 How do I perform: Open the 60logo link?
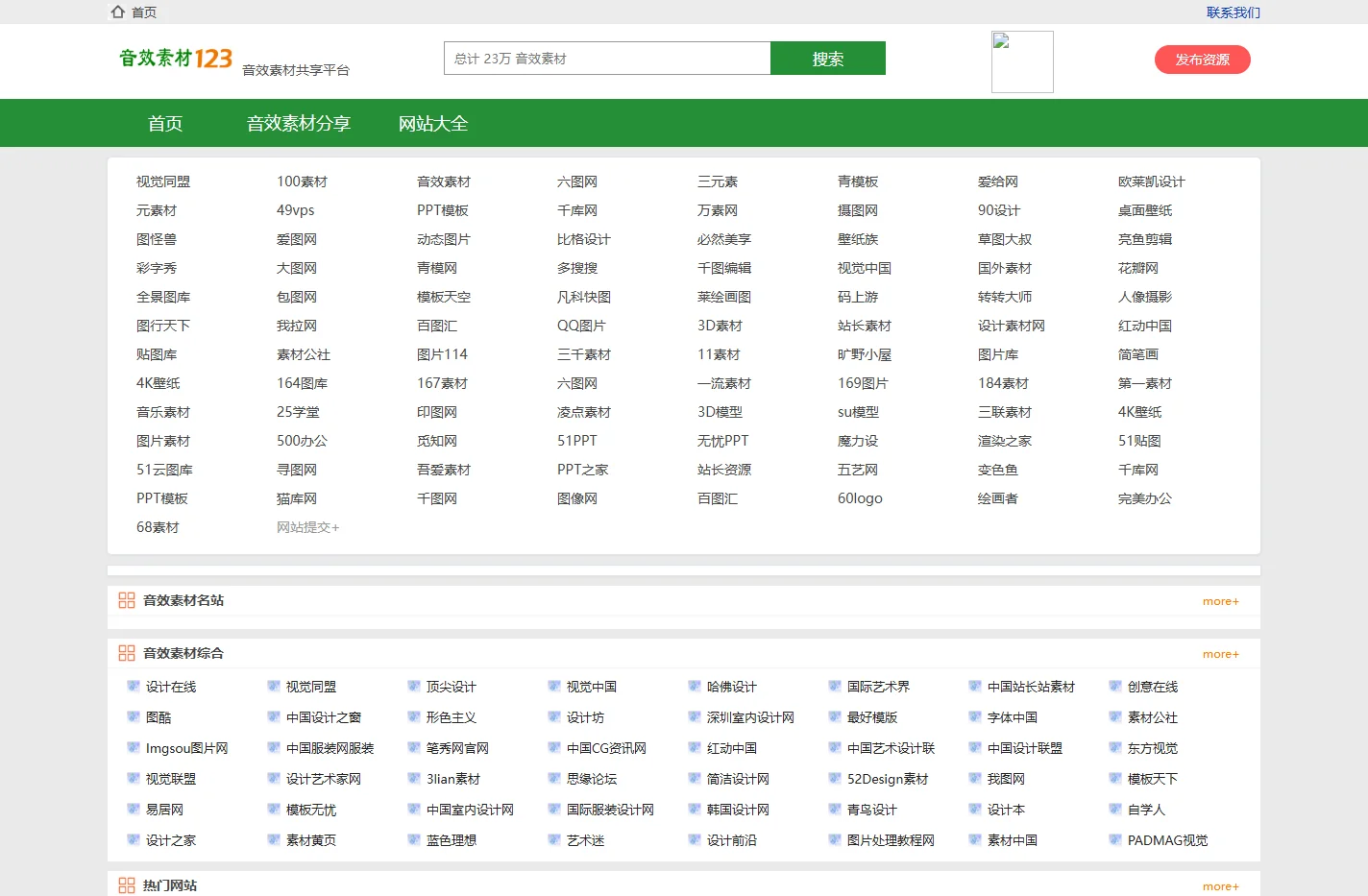(x=860, y=498)
